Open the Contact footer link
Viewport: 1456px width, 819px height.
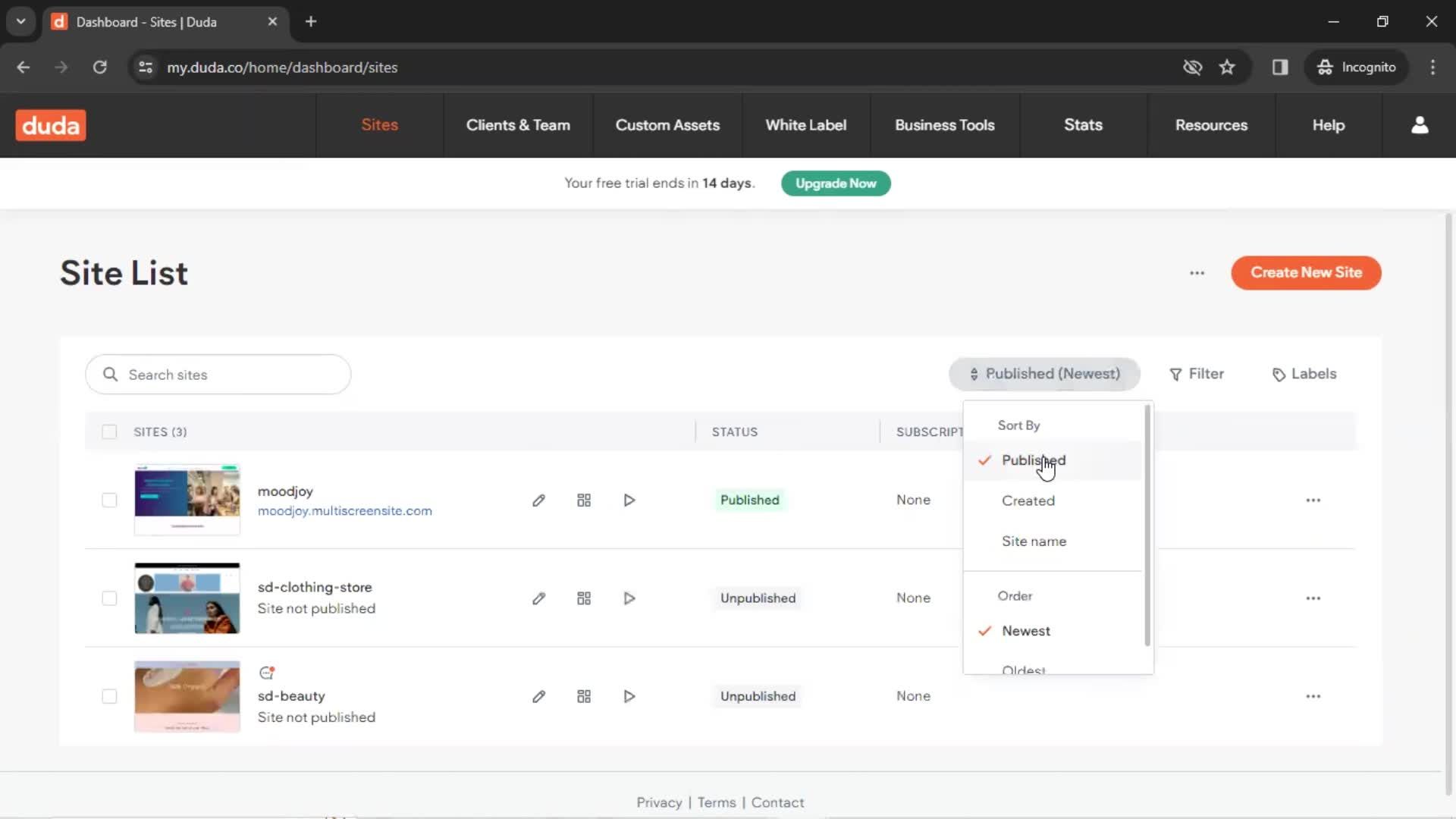pyautogui.click(x=777, y=802)
